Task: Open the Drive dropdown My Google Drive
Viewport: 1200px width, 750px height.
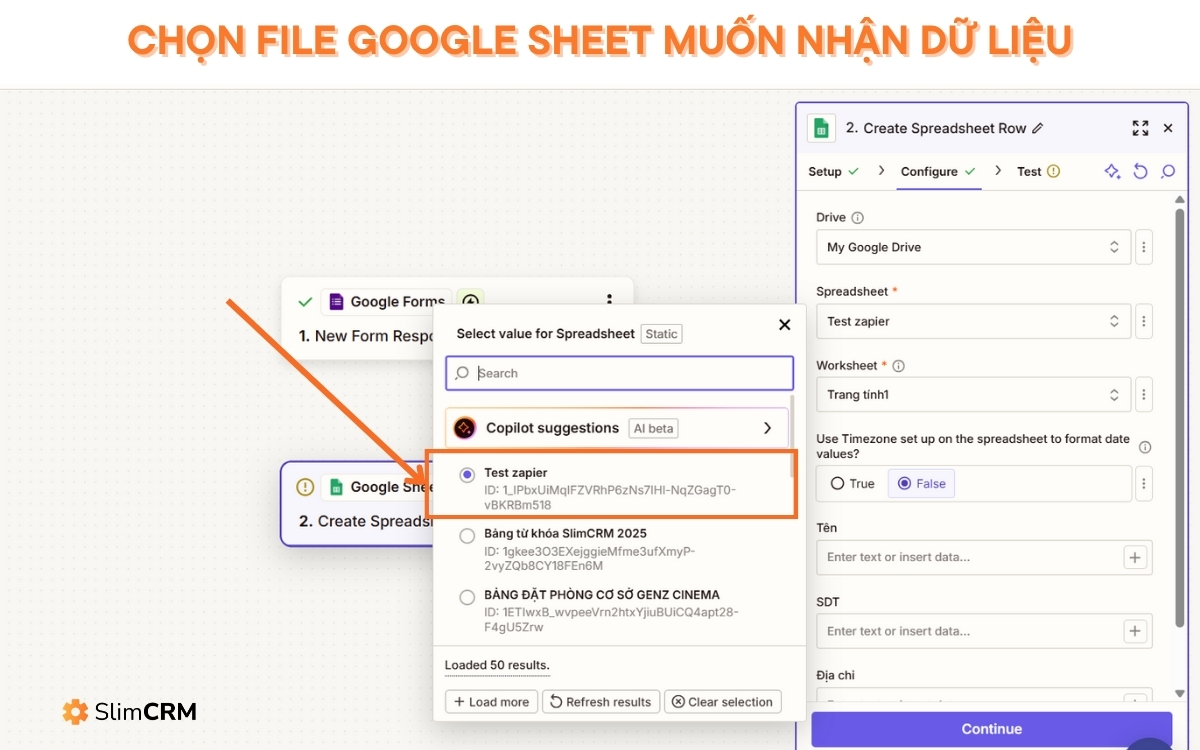Action: [x=974, y=247]
